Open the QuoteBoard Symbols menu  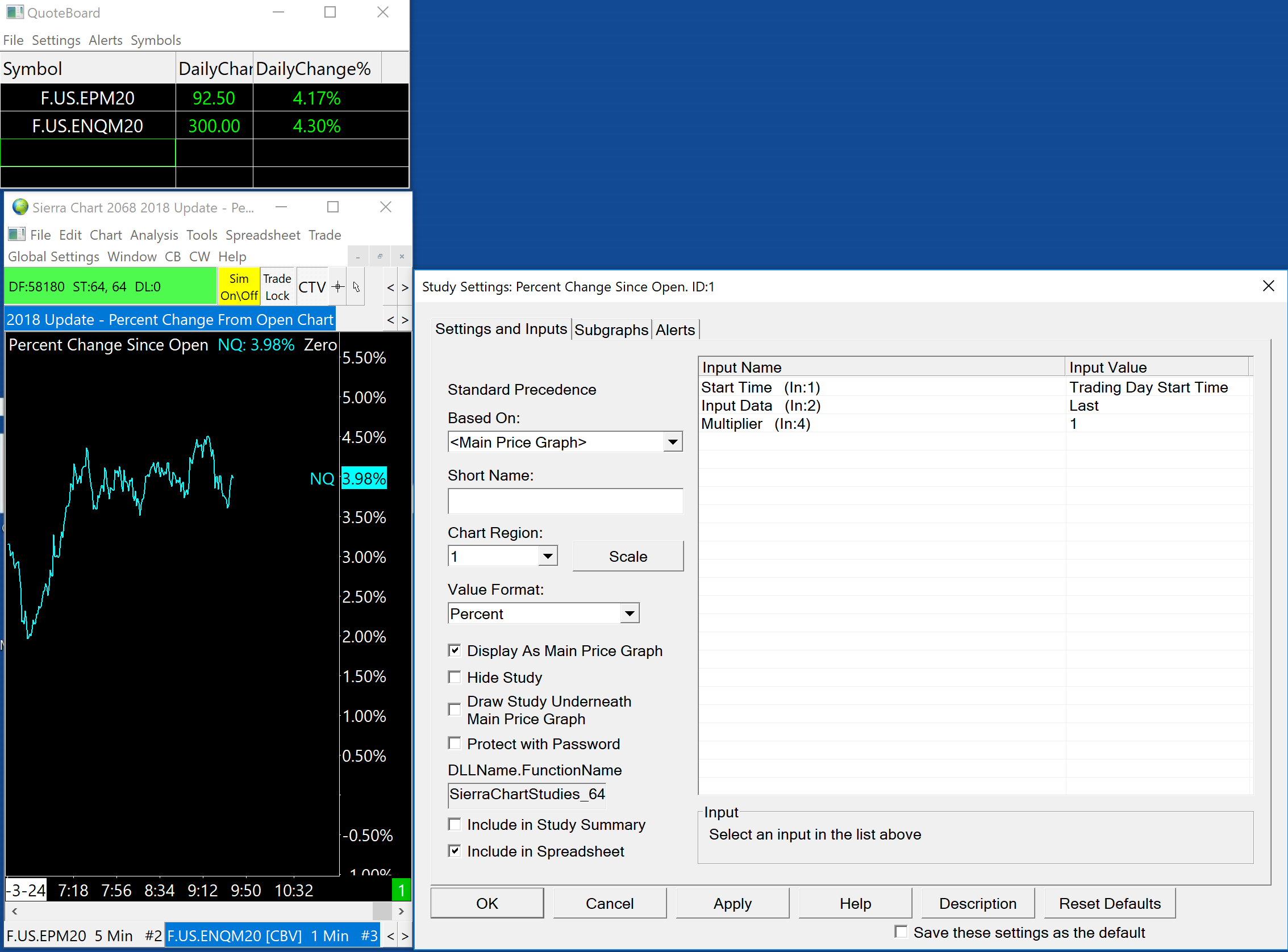pyautogui.click(x=156, y=40)
